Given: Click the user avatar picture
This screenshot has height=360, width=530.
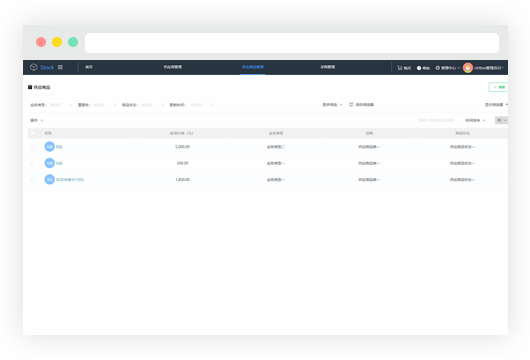Looking at the screenshot, I should [x=468, y=68].
